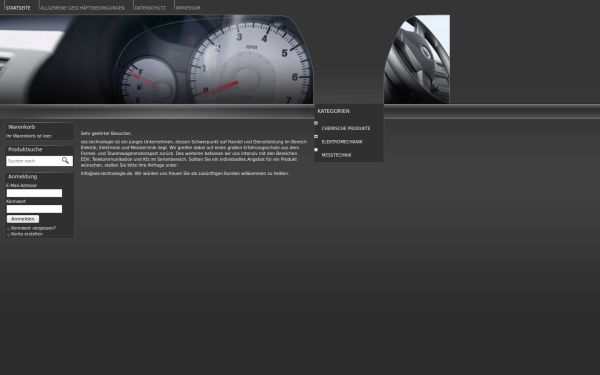
Task: Click the search magnifier icon
Action: click(x=65, y=160)
